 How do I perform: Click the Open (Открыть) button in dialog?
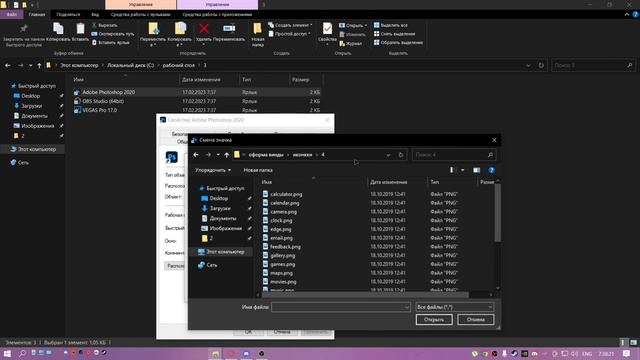point(434,320)
